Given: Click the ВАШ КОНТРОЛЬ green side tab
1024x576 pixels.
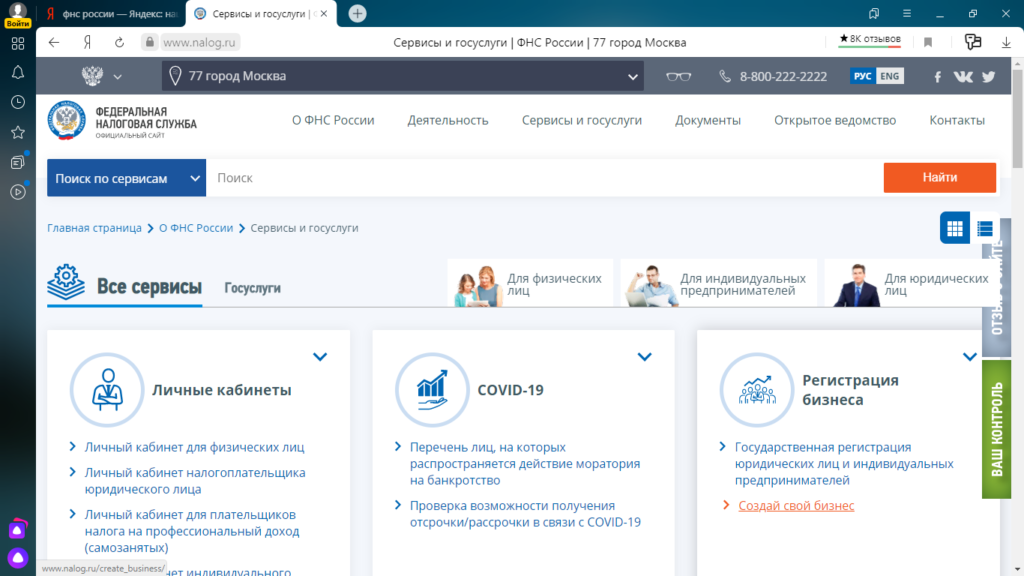Looking at the screenshot, I should pyautogui.click(x=997, y=429).
